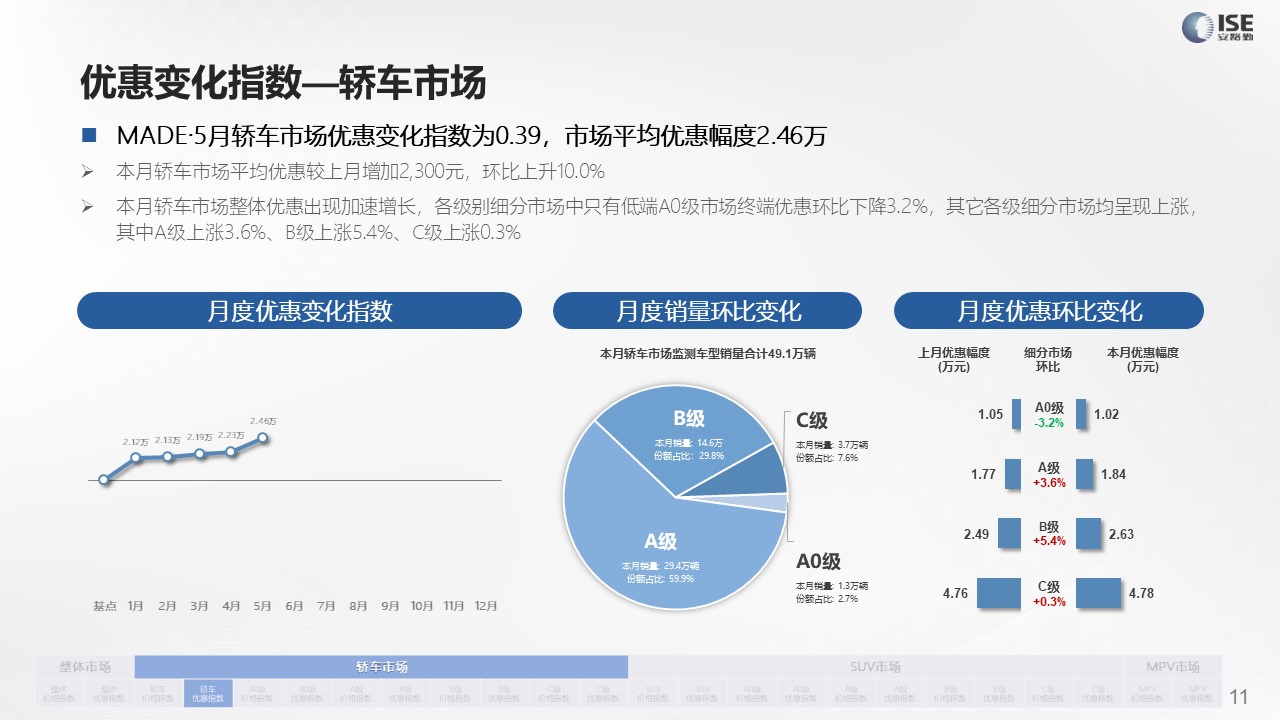1280x720 pixels.
Task: Open the SUV价格指数 page tab
Action: pyautogui.click(x=653, y=693)
